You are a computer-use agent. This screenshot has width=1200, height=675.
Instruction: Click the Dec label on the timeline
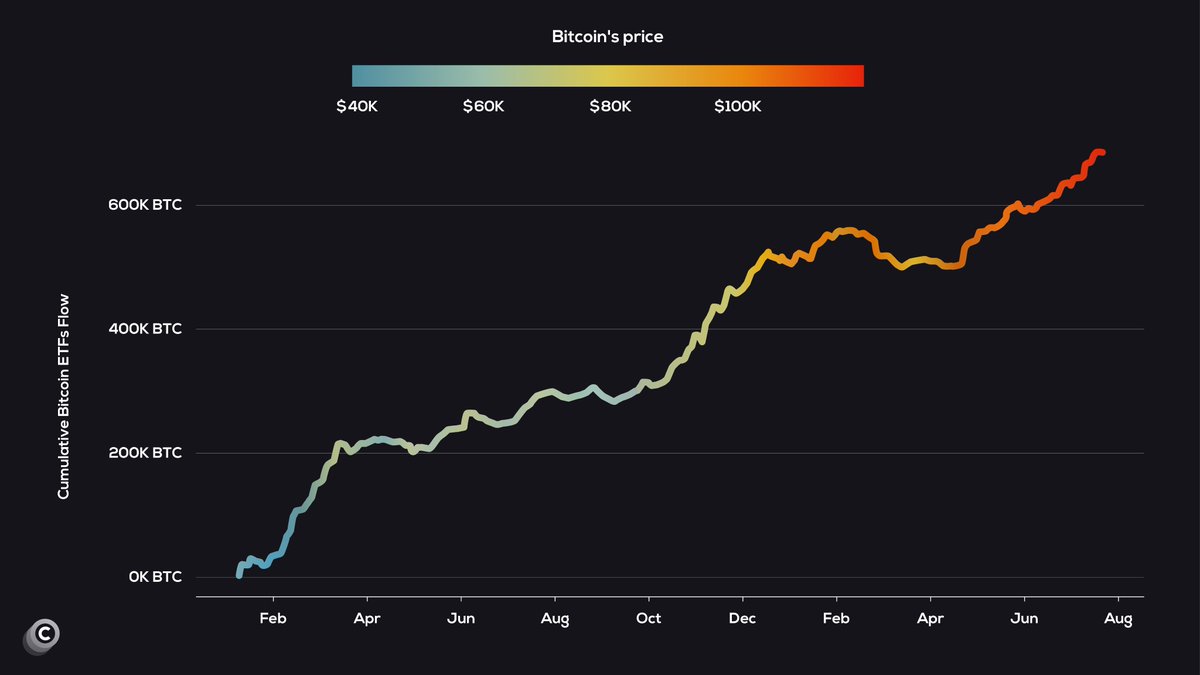743,619
